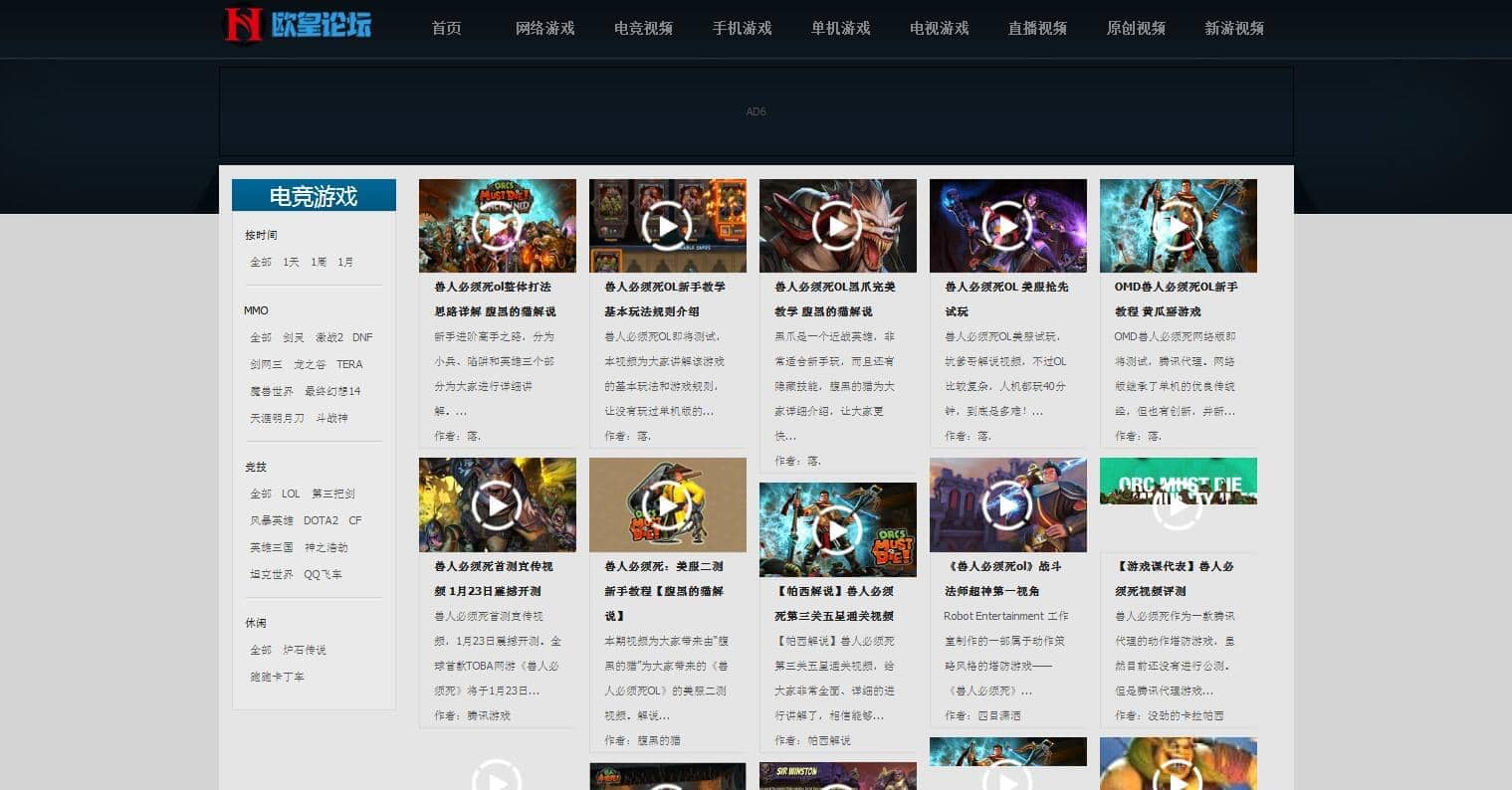Play the OMD兽人必须死OL新手教程 video
Viewport: 1512px width, 790px height.
(1178, 226)
